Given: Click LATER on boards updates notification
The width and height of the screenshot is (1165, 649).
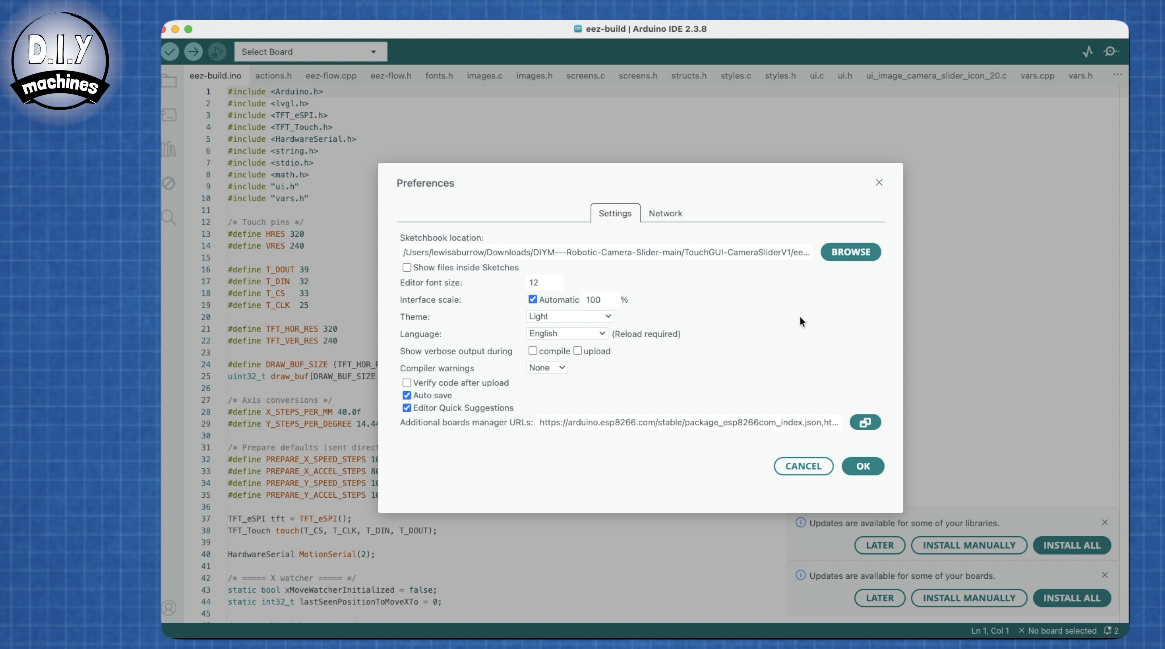Looking at the screenshot, I should coord(880,598).
